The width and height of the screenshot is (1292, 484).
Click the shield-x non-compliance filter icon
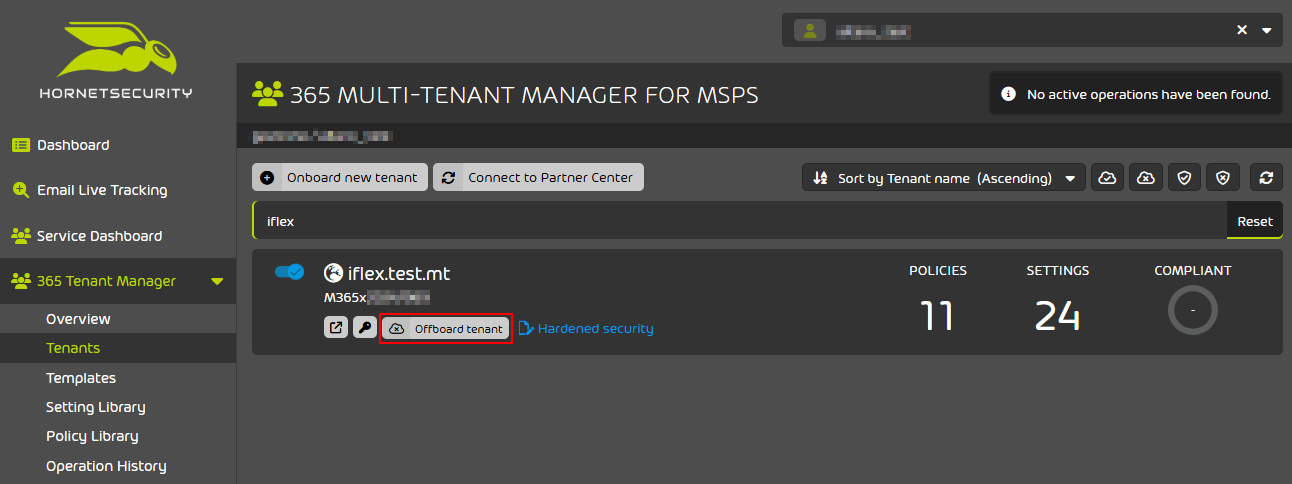pos(1223,177)
